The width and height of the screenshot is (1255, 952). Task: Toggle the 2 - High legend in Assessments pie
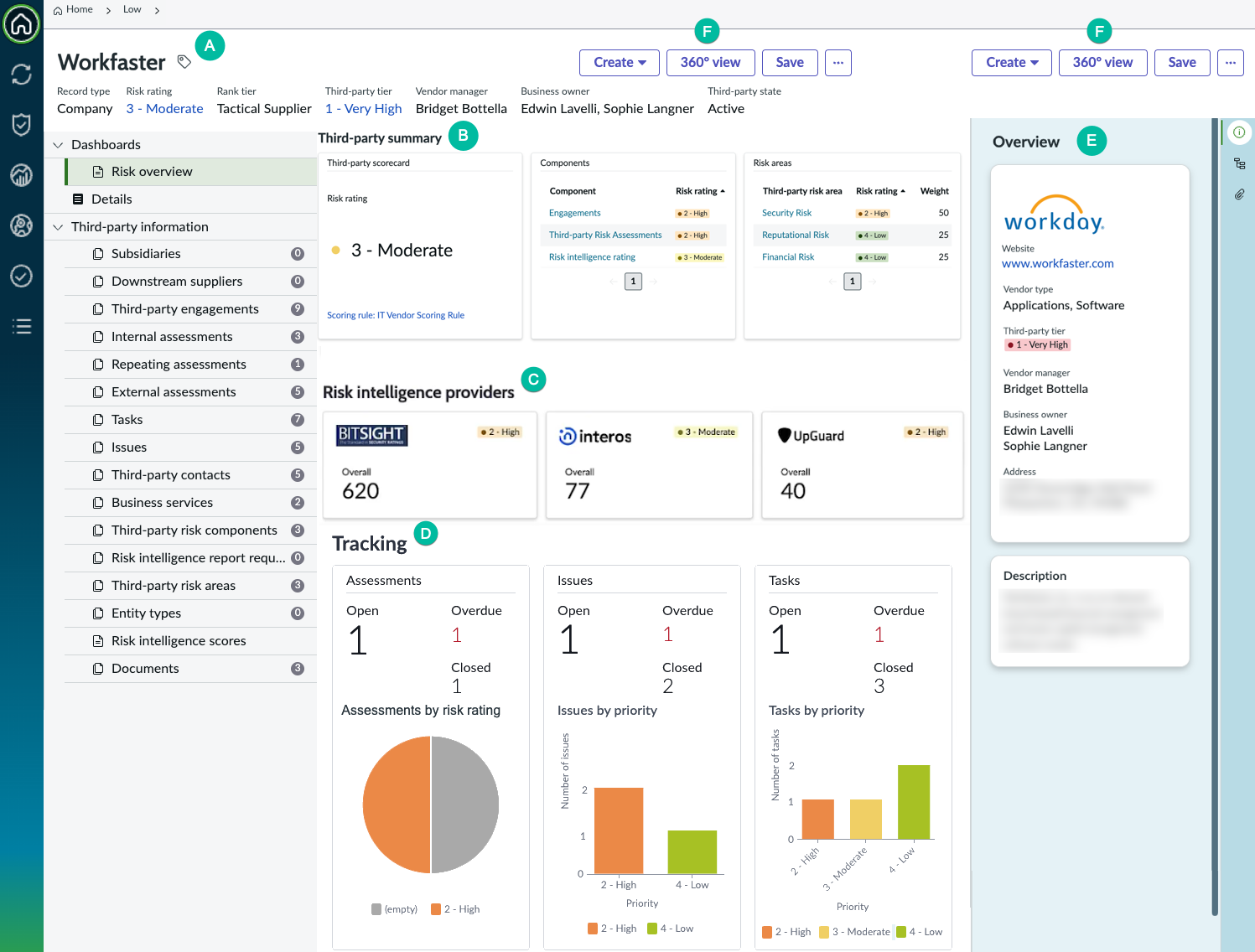pos(455,909)
